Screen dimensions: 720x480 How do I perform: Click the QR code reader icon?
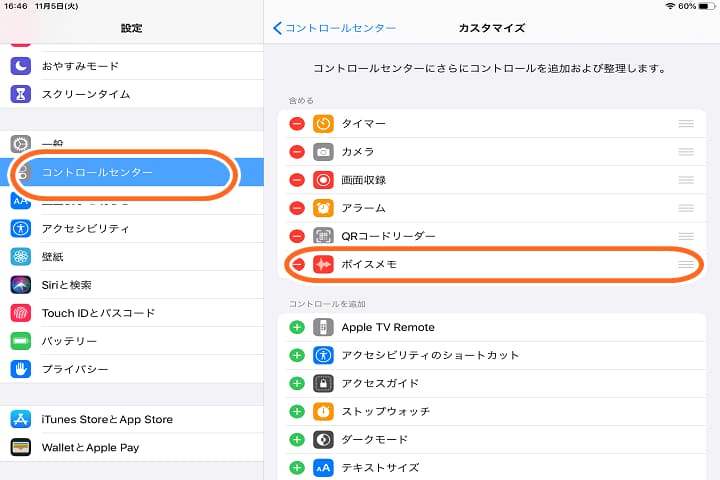pos(323,236)
